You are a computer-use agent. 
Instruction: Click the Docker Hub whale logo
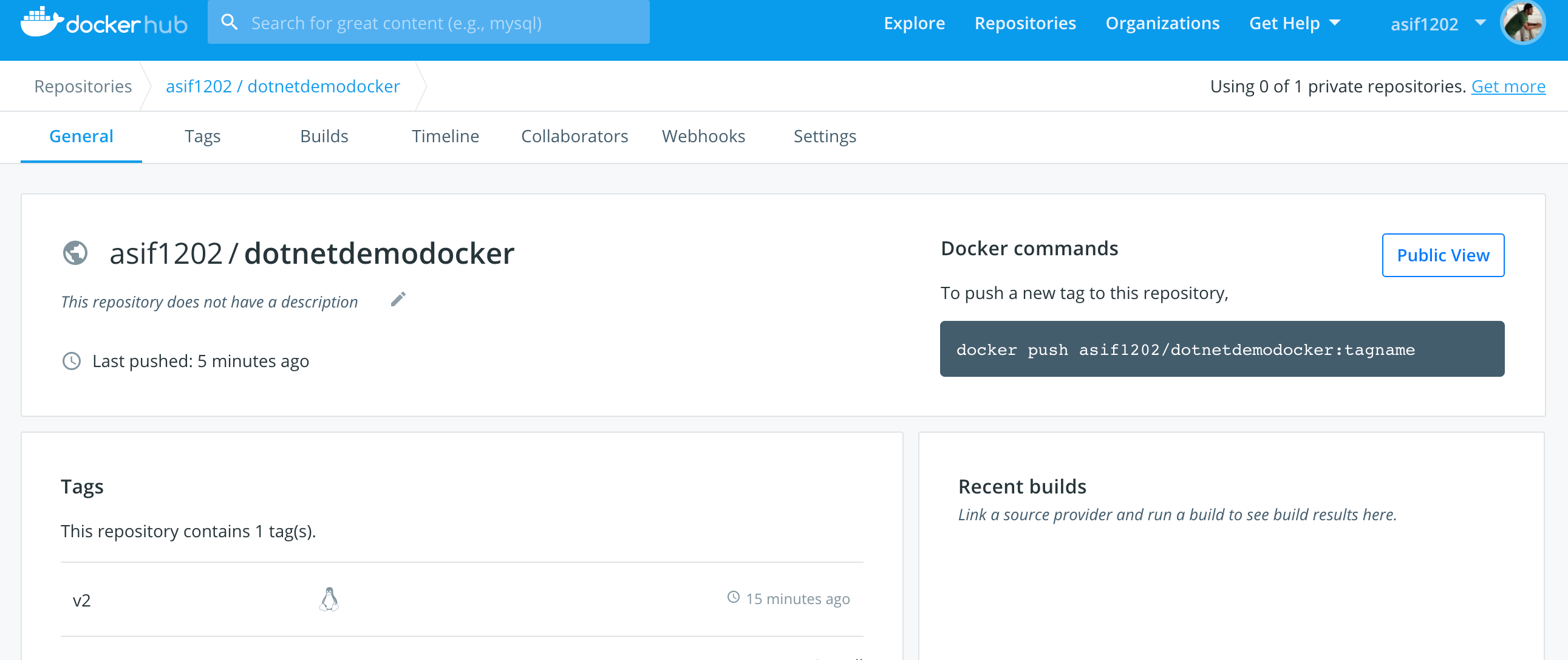point(39,23)
